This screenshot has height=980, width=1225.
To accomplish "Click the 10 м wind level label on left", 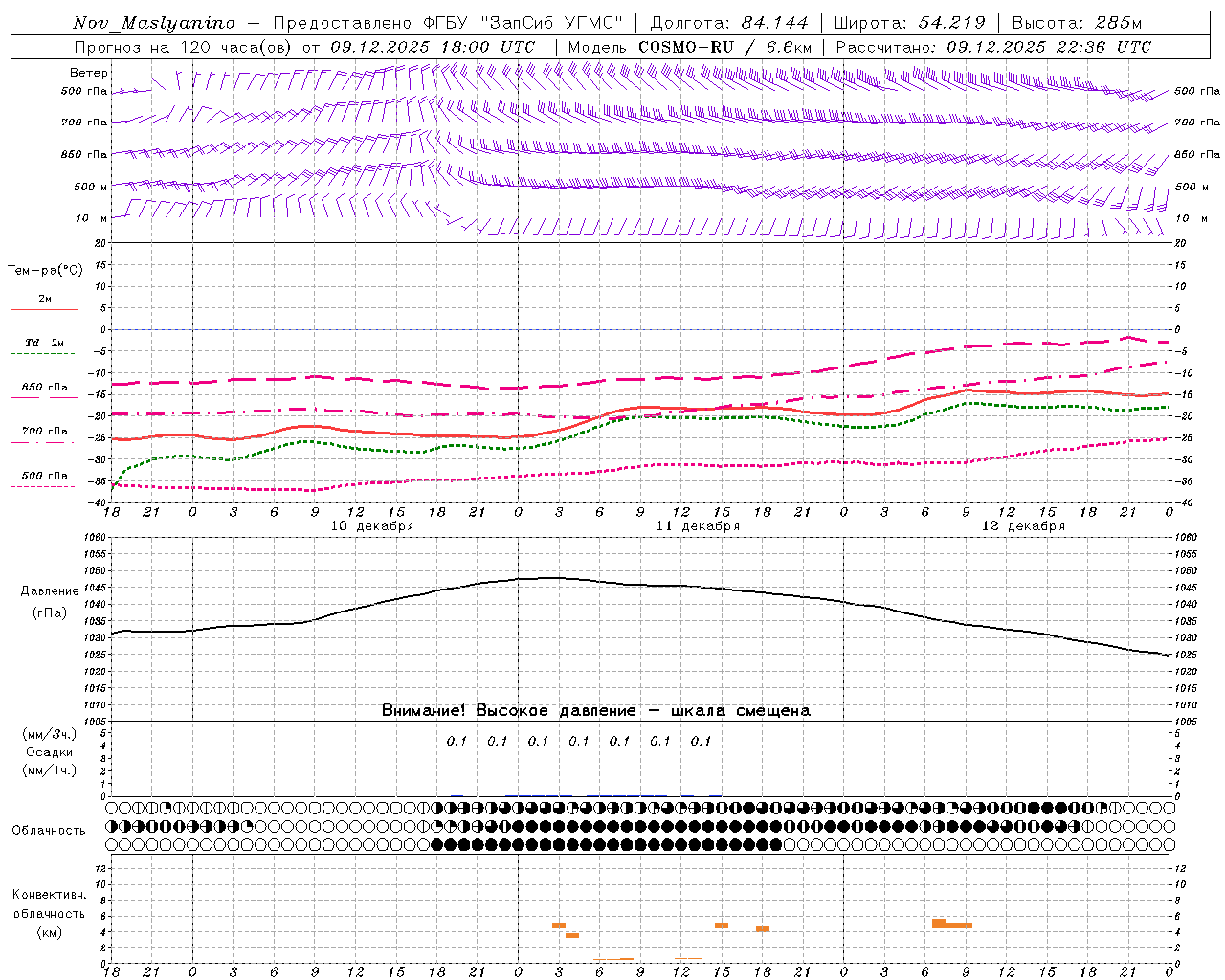I will [x=92, y=219].
